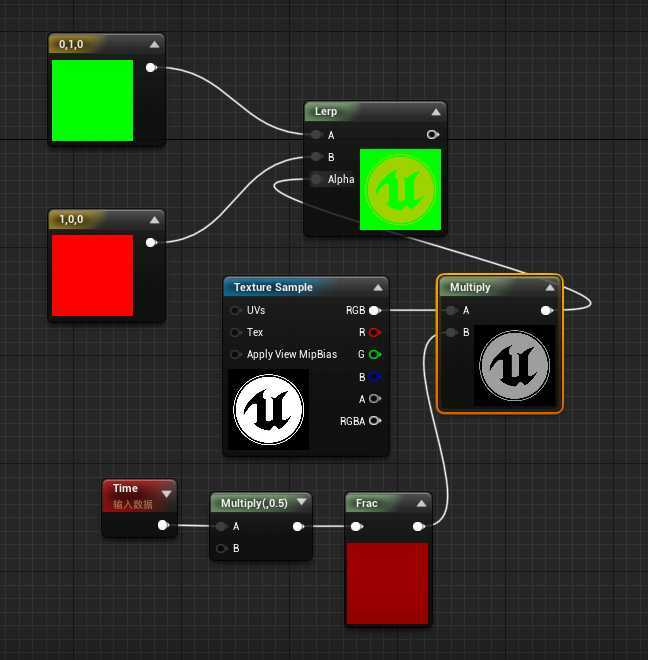
Task: Click the selected Multiply node A input pin
Action: (451, 310)
